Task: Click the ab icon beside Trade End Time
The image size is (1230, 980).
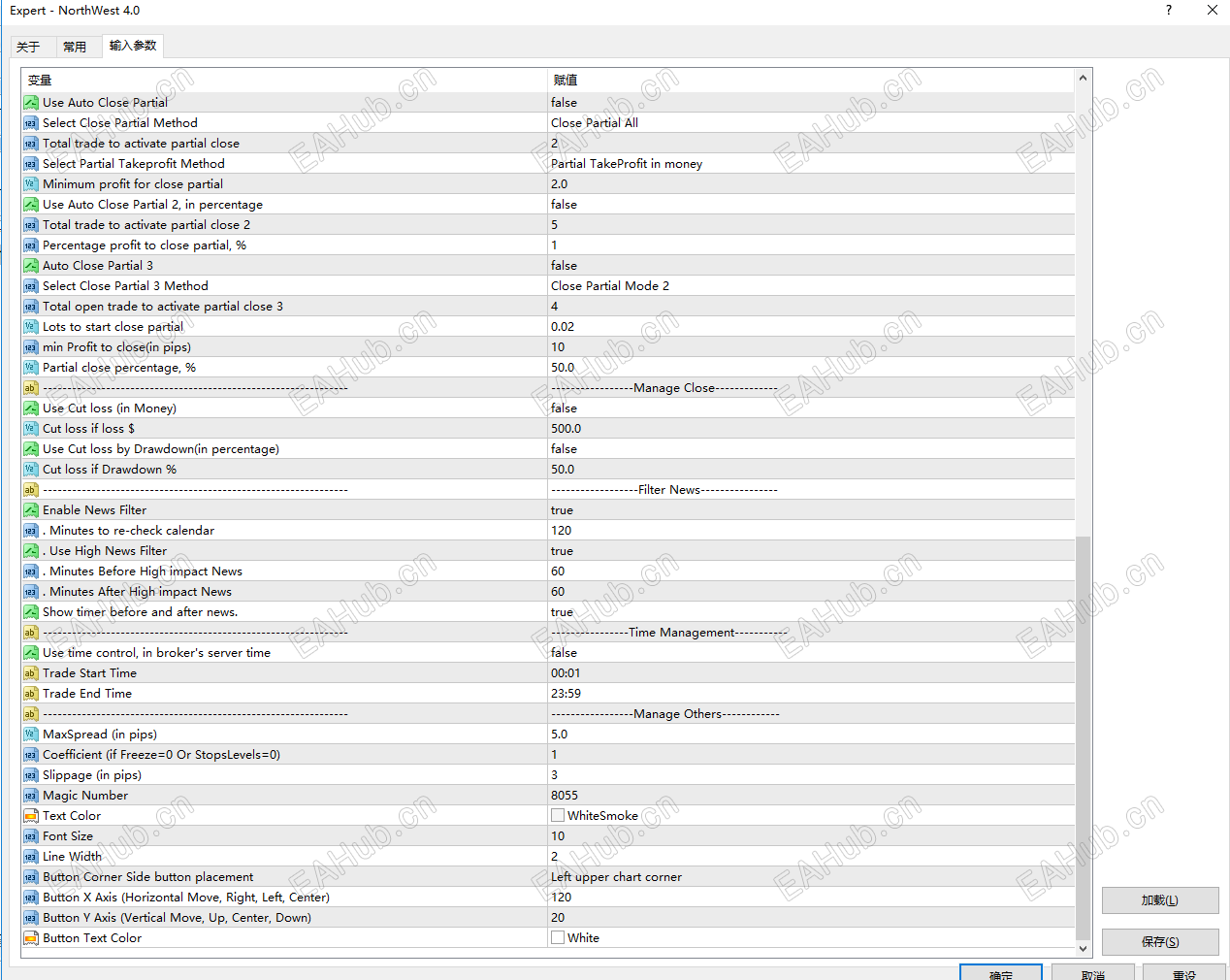Action: (31, 693)
